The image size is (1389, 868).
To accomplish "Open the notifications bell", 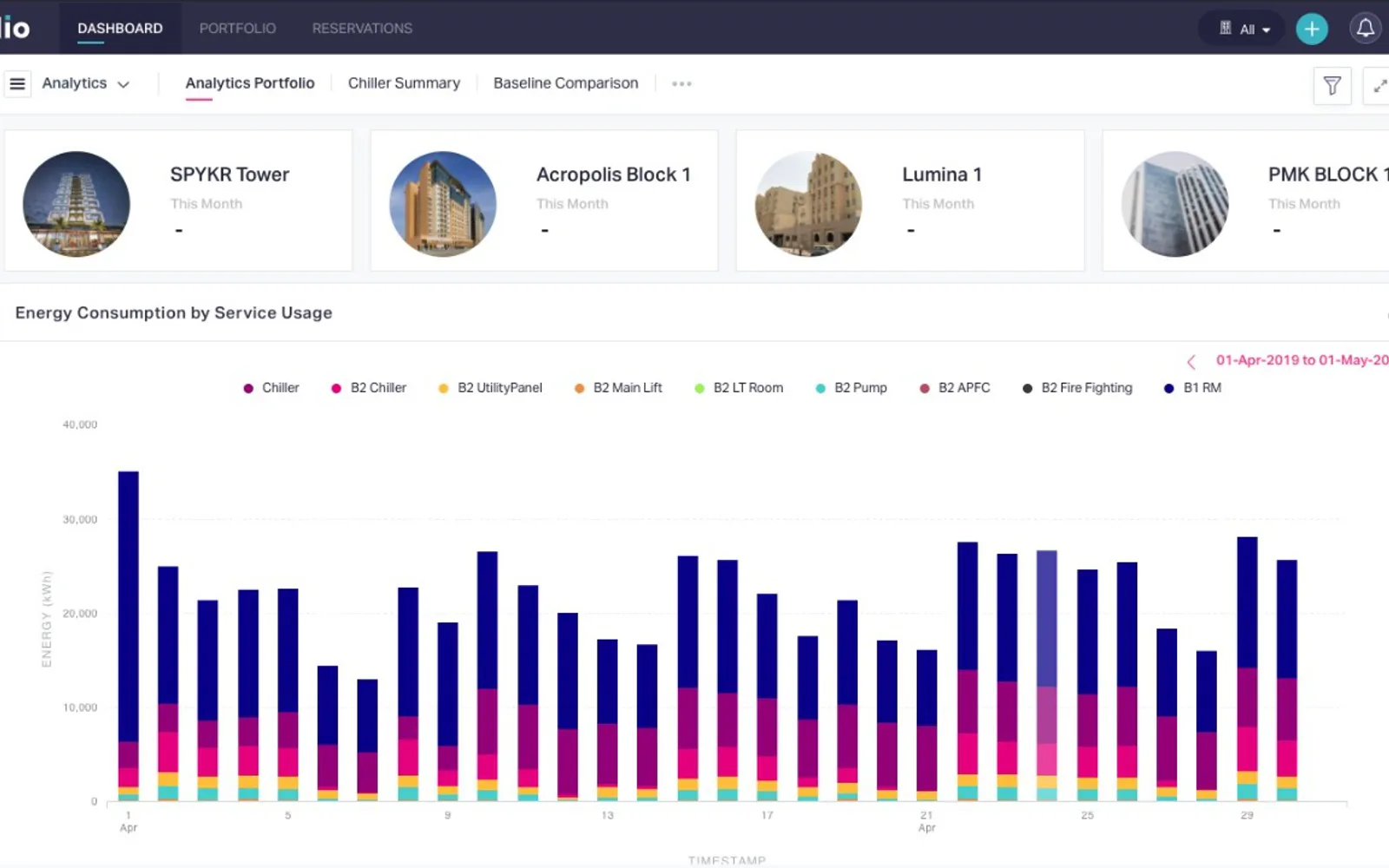I will [x=1366, y=29].
